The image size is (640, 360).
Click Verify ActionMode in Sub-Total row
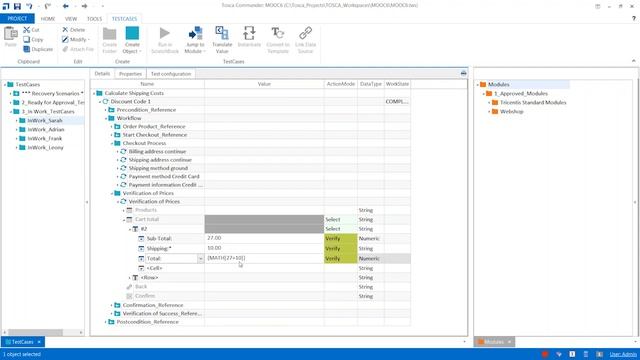pos(340,238)
